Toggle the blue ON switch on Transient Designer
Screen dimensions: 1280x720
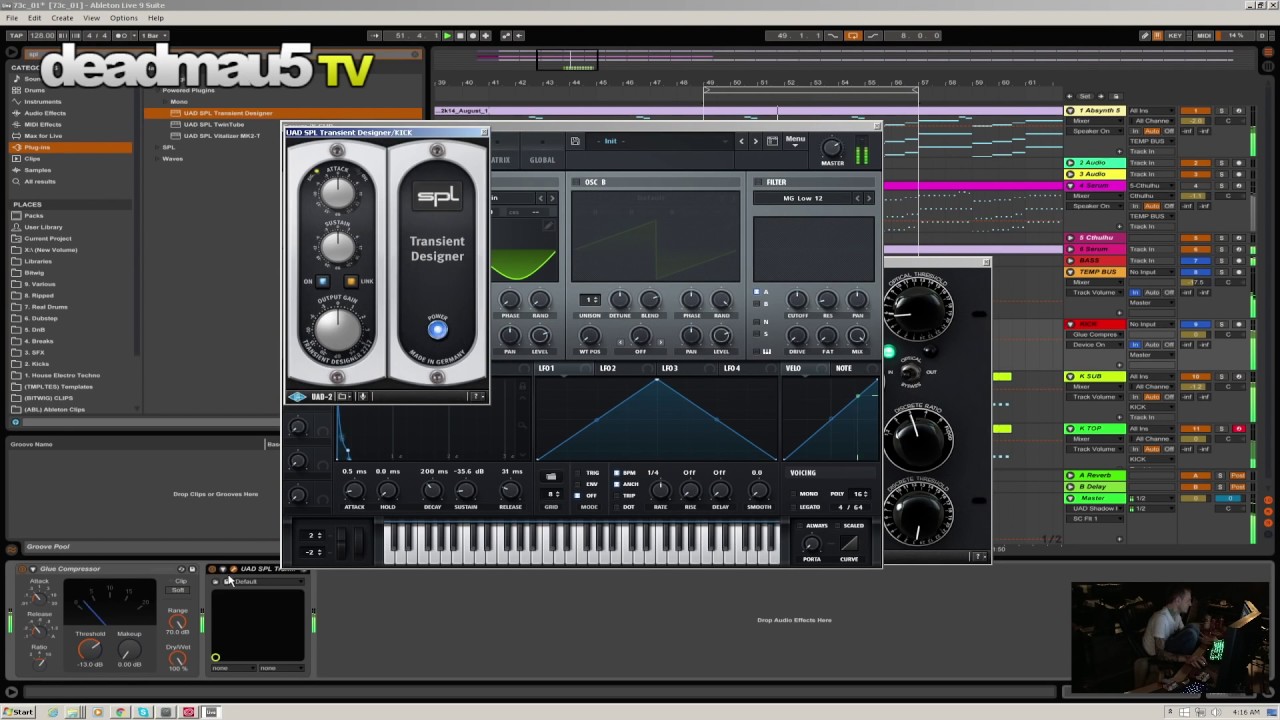click(x=322, y=282)
